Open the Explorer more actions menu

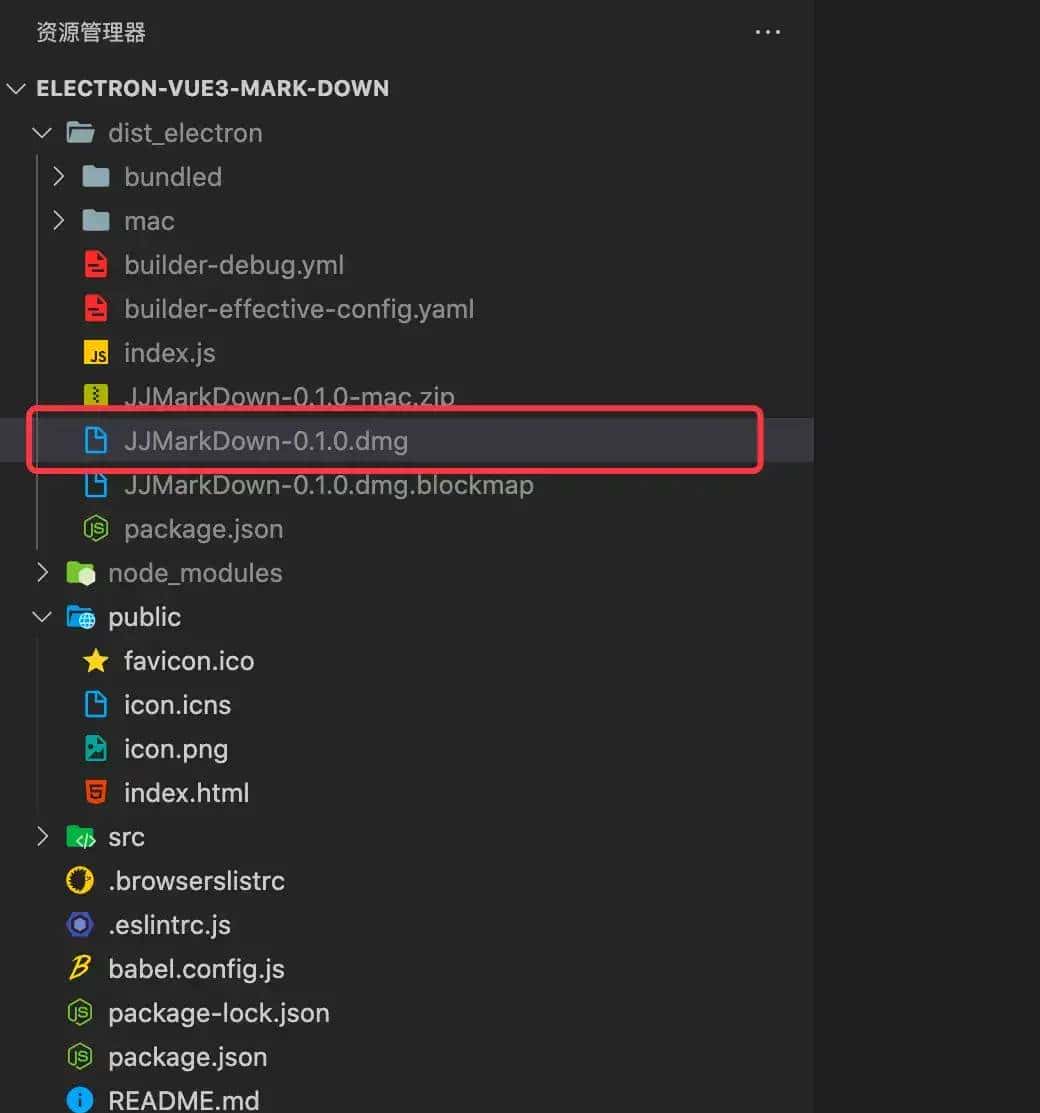(767, 31)
